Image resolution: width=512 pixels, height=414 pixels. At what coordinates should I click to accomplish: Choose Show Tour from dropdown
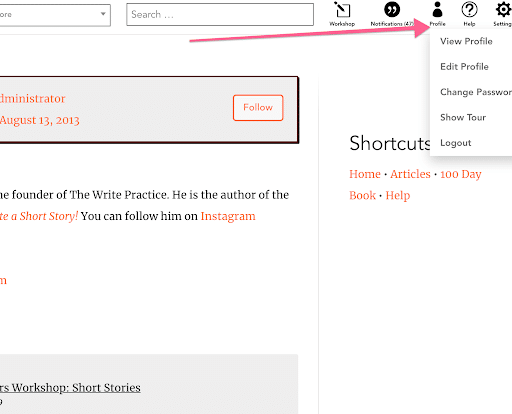[463, 117]
